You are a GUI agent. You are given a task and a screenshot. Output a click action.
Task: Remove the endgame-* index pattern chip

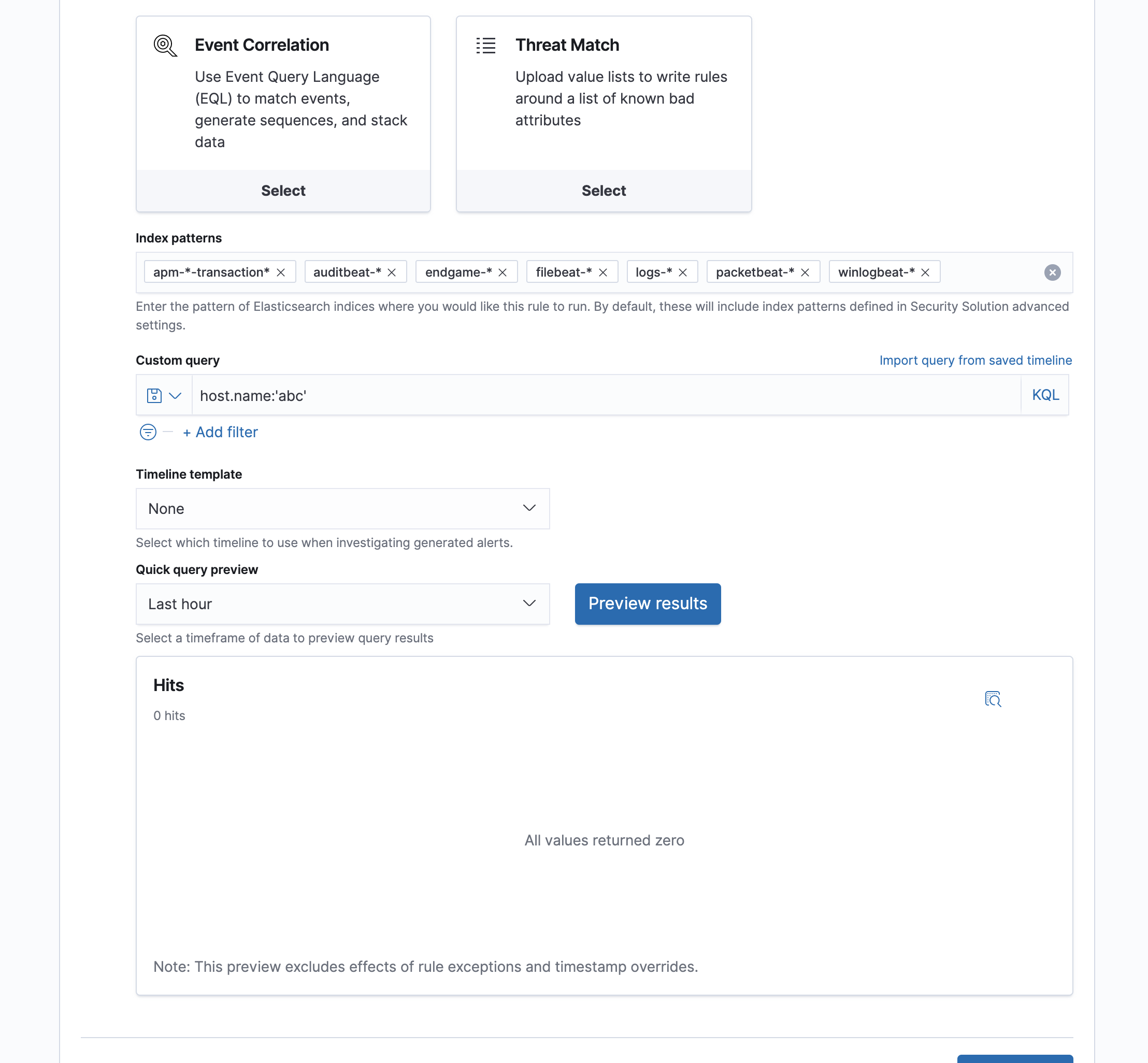click(x=503, y=272)
